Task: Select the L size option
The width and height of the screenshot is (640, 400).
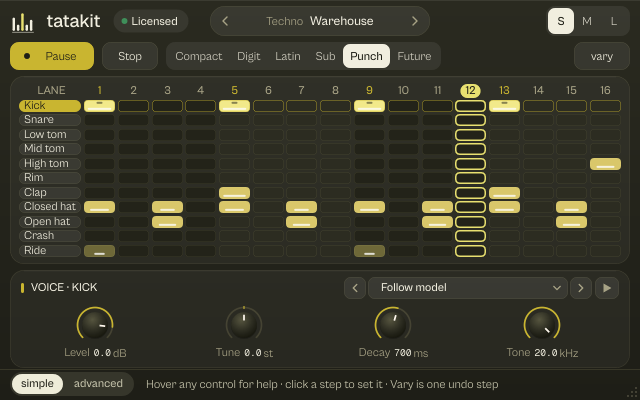Action: point(613,21)
